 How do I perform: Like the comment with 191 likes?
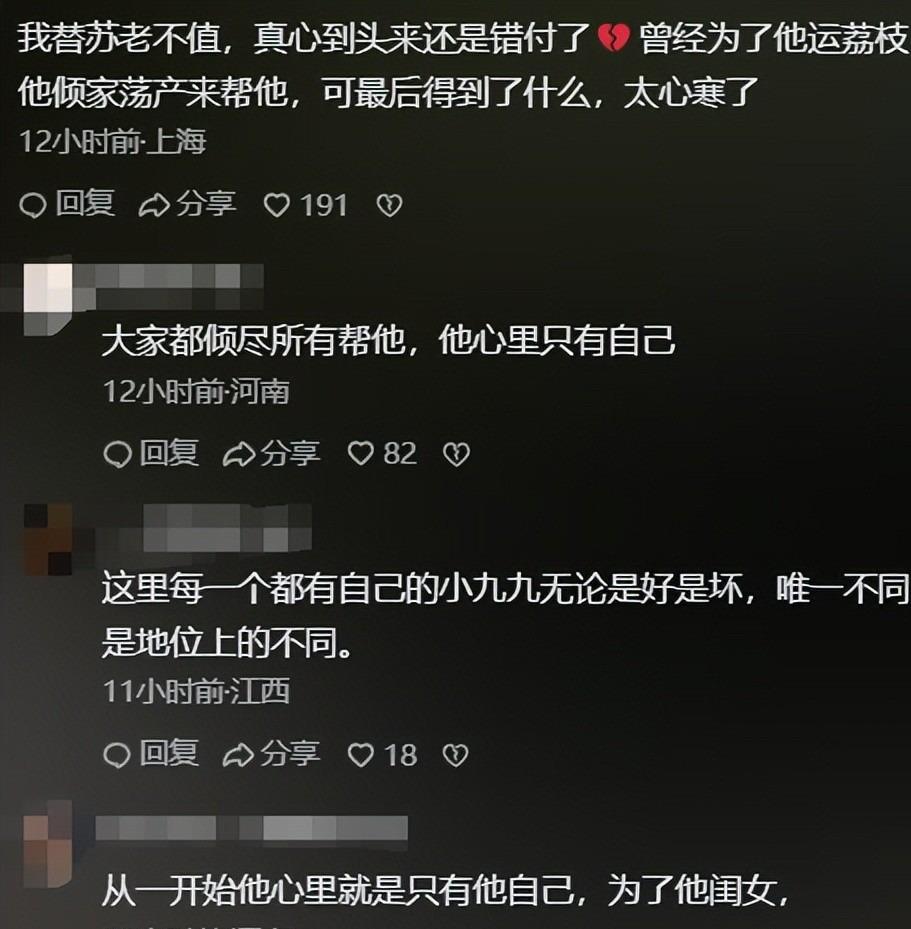coord(305,205)
